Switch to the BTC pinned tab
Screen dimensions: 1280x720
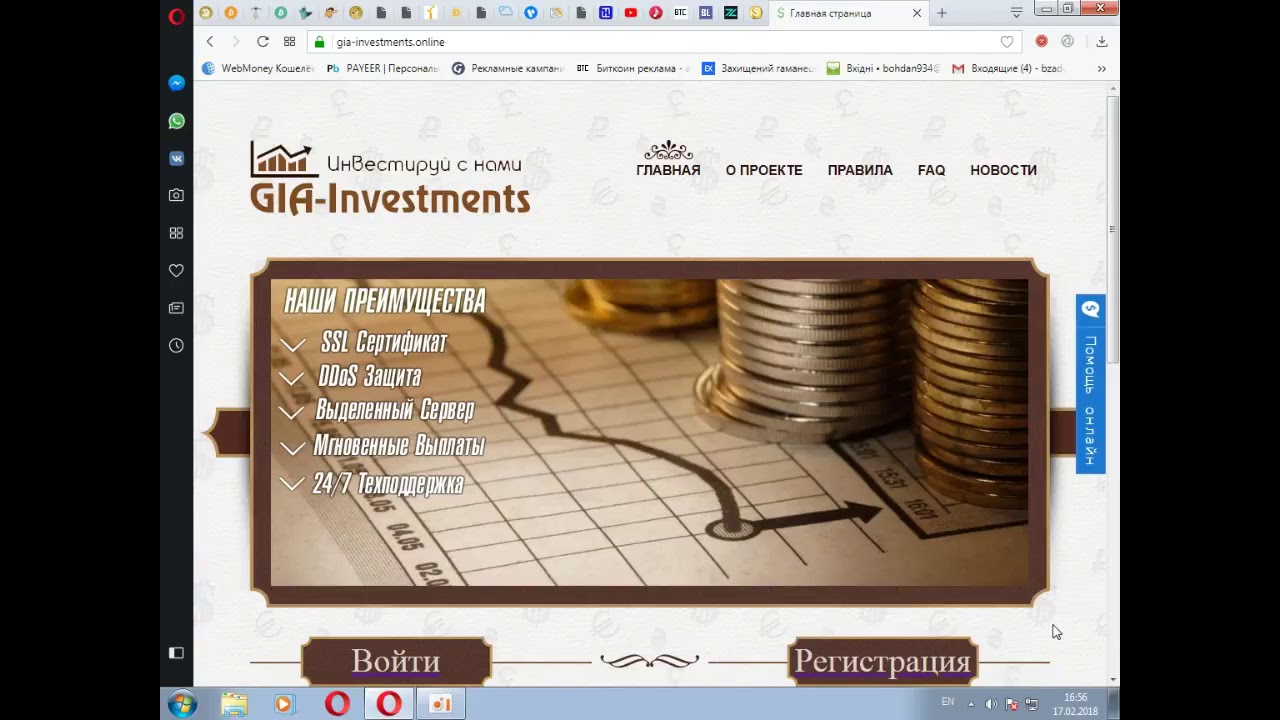click(x=680, y=13)
